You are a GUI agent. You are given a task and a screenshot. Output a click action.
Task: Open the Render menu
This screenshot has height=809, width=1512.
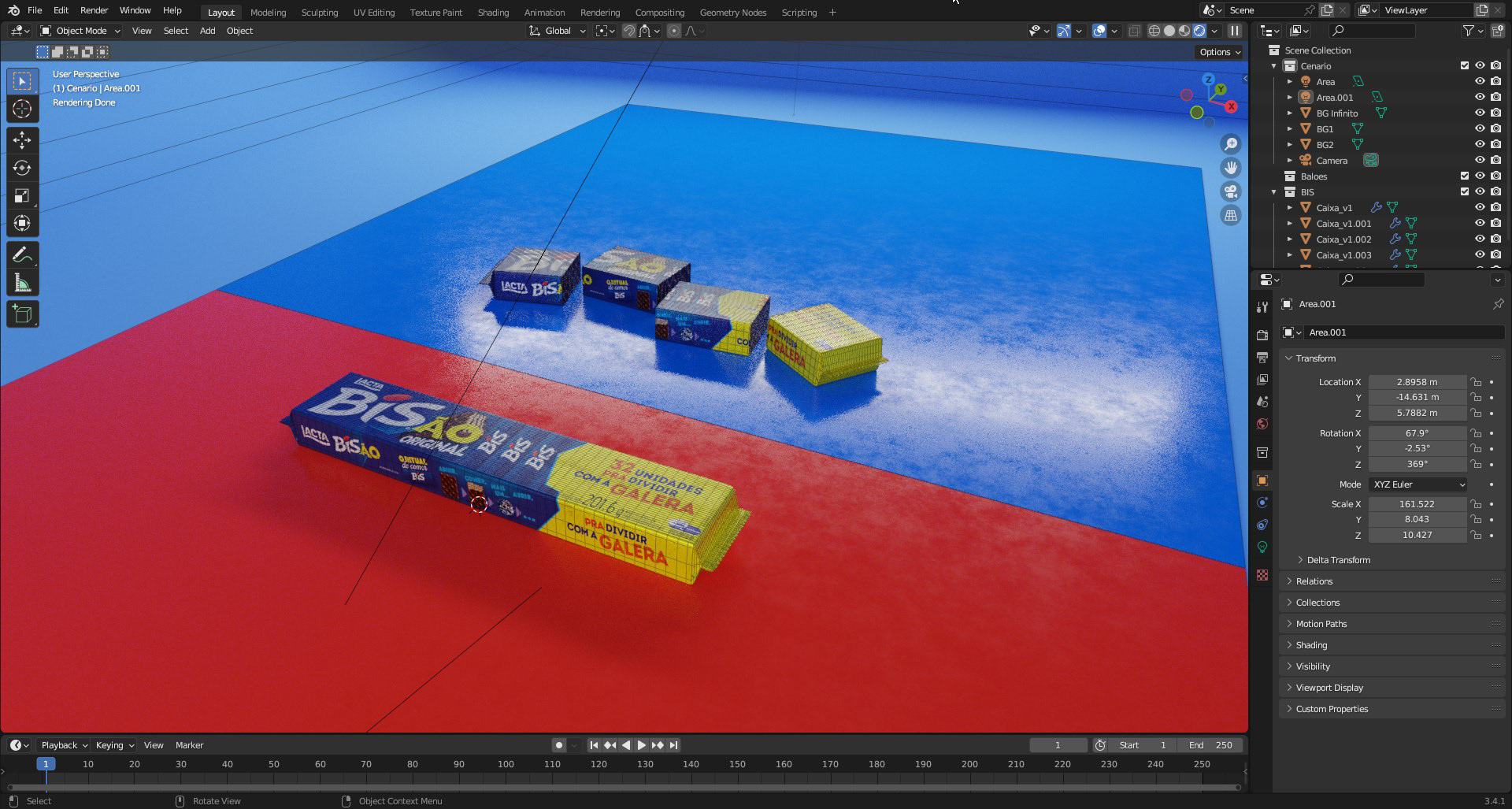pyautogui.click(x=94, y=10)
